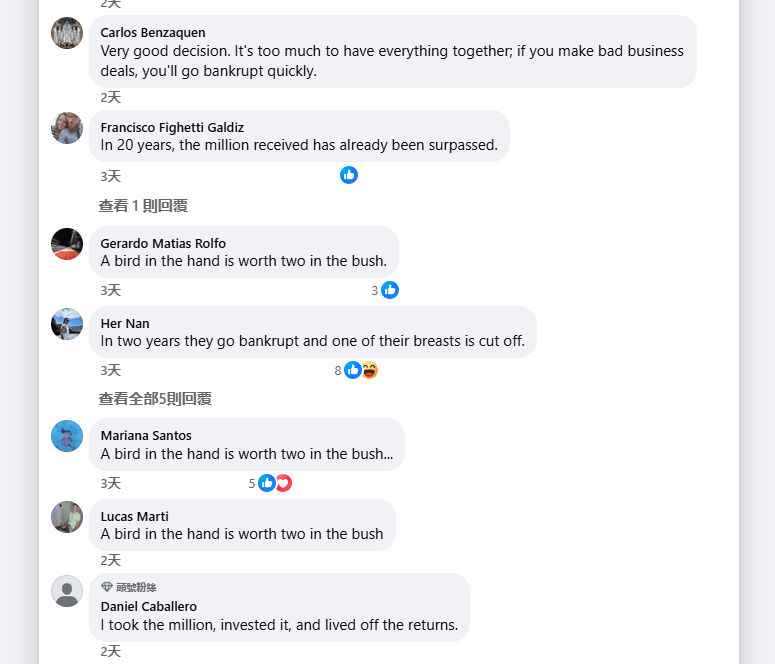Click Mariana Santos's avatar

click(x=67, y=436)
